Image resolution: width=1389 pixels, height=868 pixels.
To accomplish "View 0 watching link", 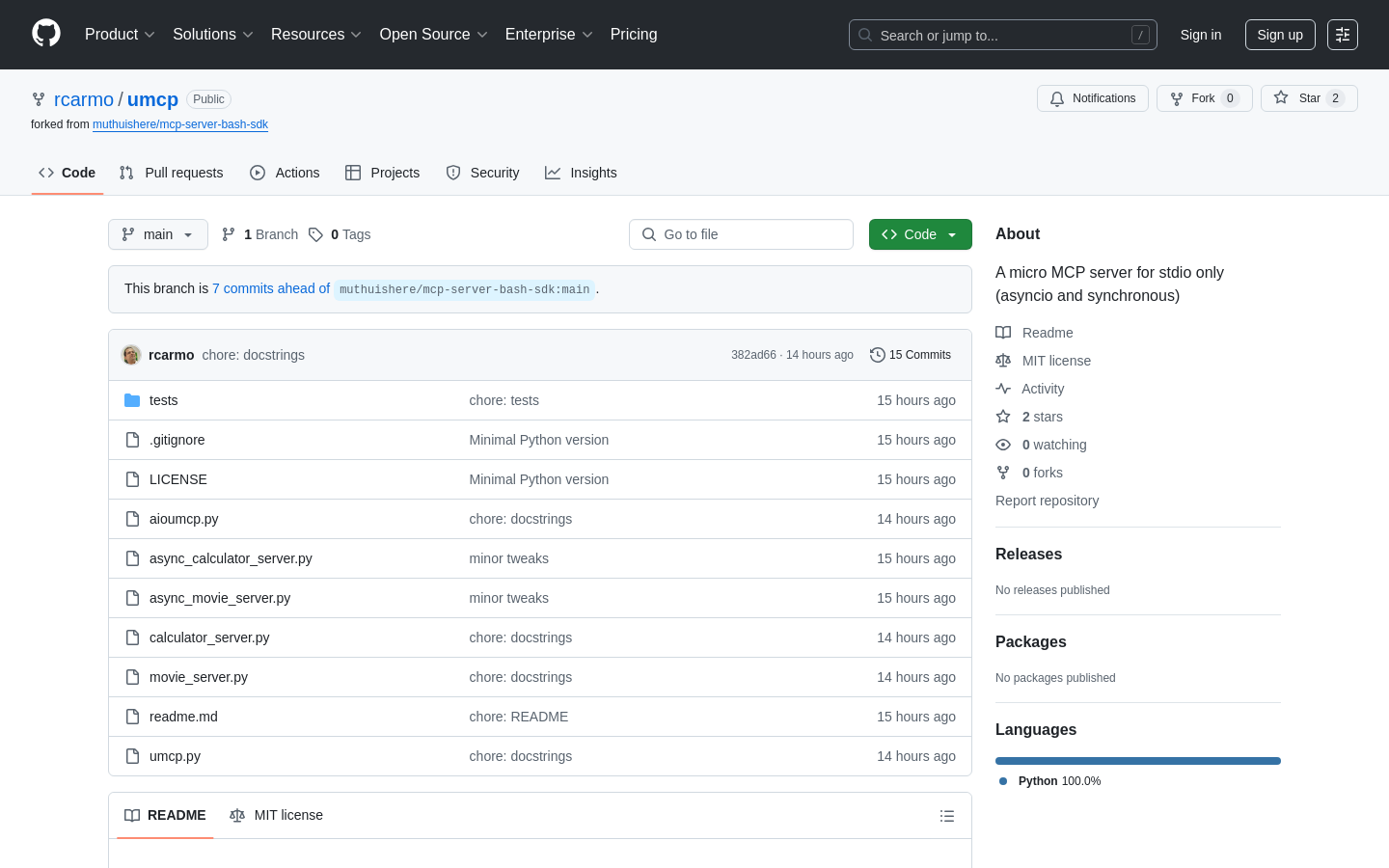I will pos(1041,445).
